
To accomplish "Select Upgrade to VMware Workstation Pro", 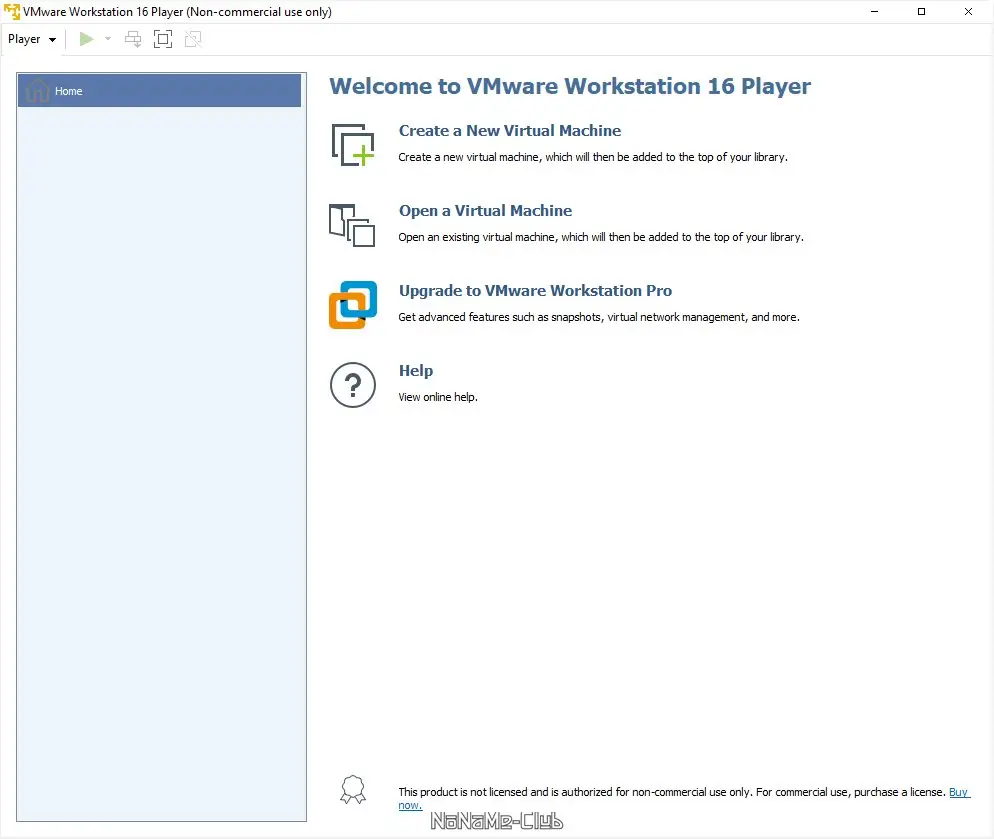I will [x=535, y=290].
